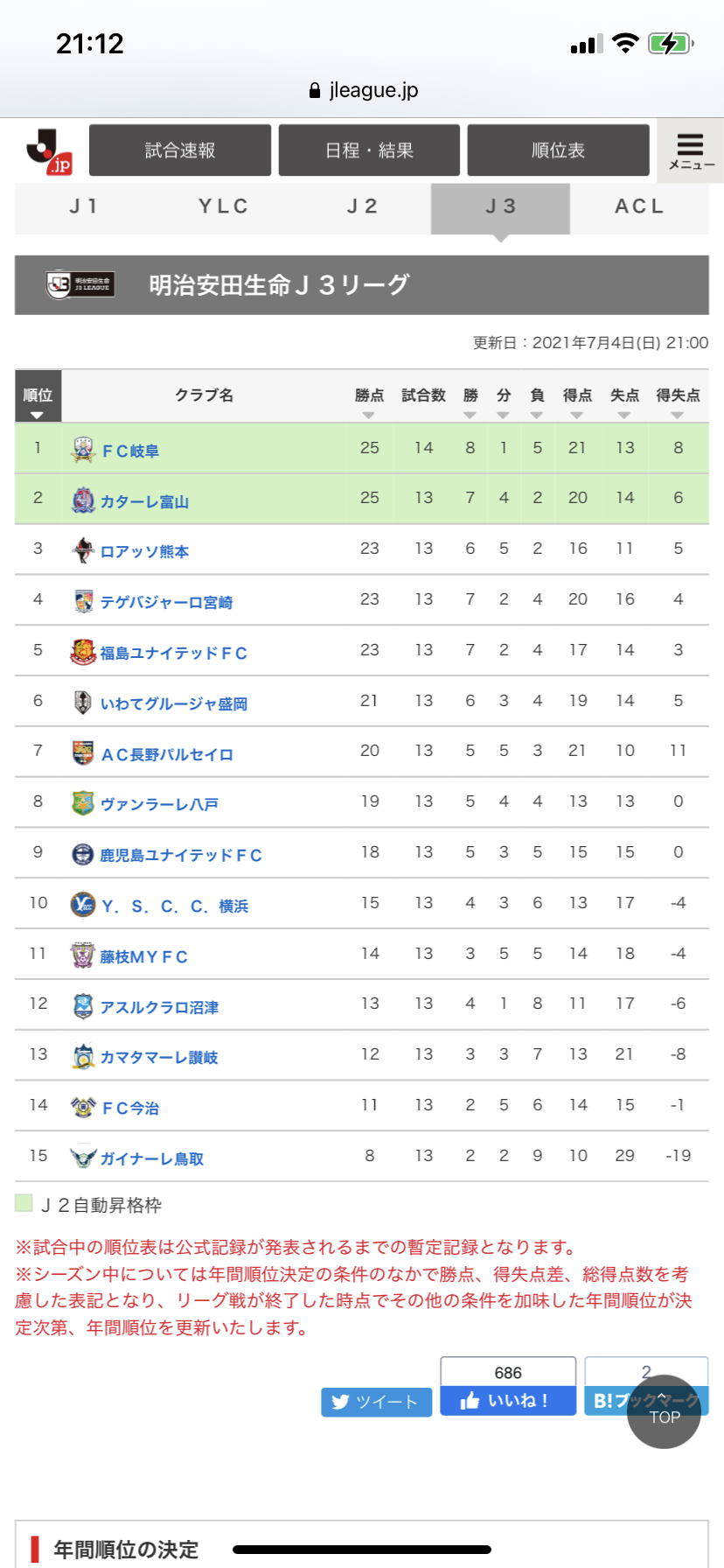Switch to the J2 league tab
Viewport: 724px width, 1568px height.
coord(361,206)
